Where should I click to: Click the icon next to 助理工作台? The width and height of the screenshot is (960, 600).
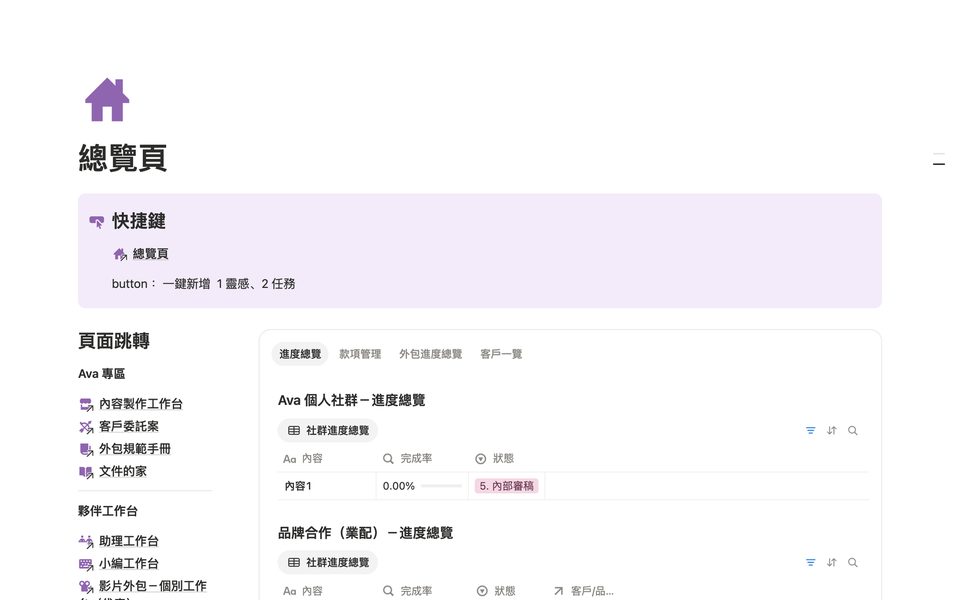point(86,541)
